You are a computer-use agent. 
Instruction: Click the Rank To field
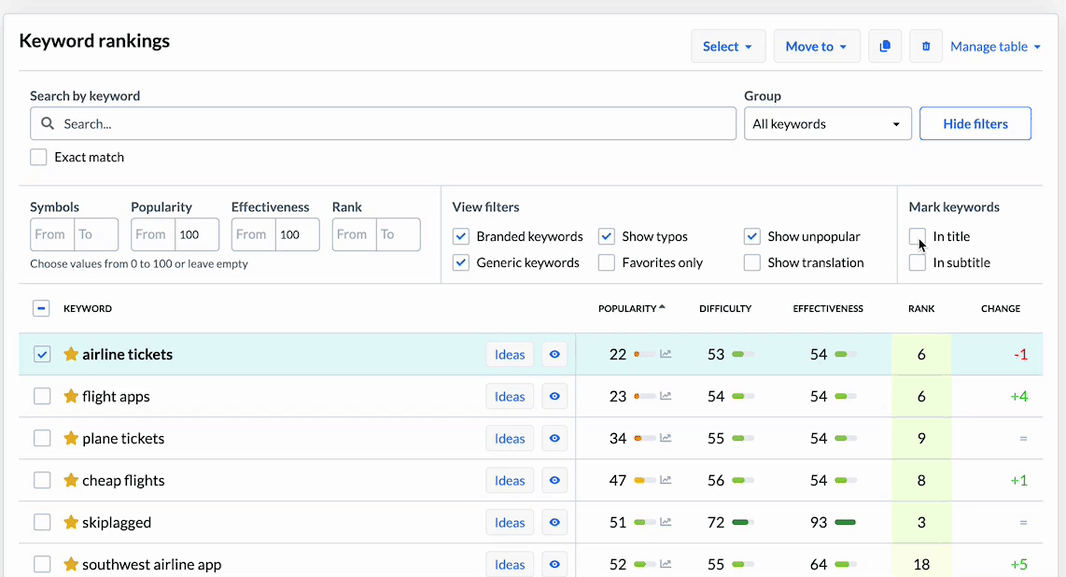tap(398, 234)
